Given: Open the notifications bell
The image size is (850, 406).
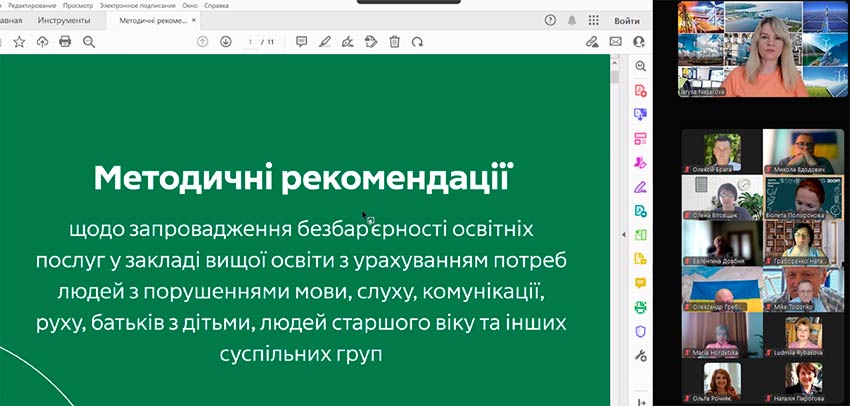Looking at the screenshot, I should click(x=572, y=20).
